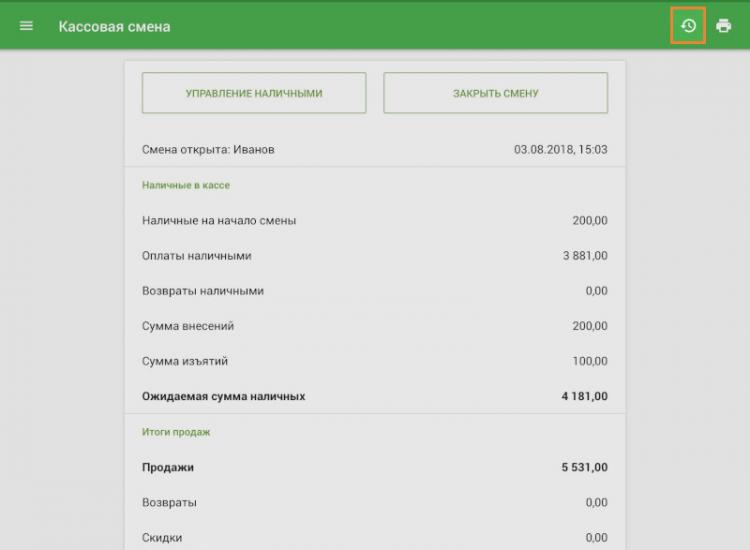
Task: Select the Смена открыта: Иванов row
Action: pos(208,150)
